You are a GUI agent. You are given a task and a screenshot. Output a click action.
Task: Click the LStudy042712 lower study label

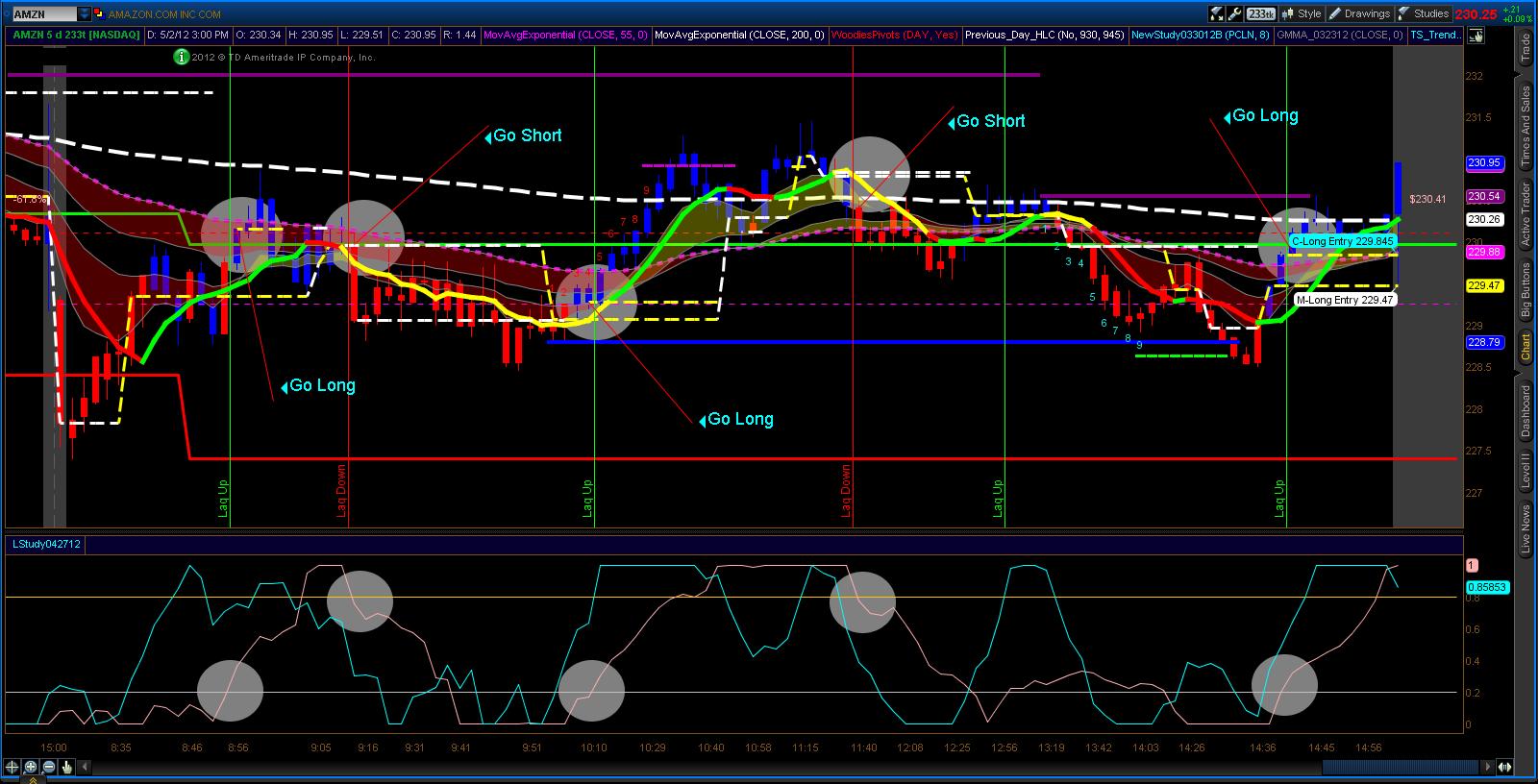point(46,545)
